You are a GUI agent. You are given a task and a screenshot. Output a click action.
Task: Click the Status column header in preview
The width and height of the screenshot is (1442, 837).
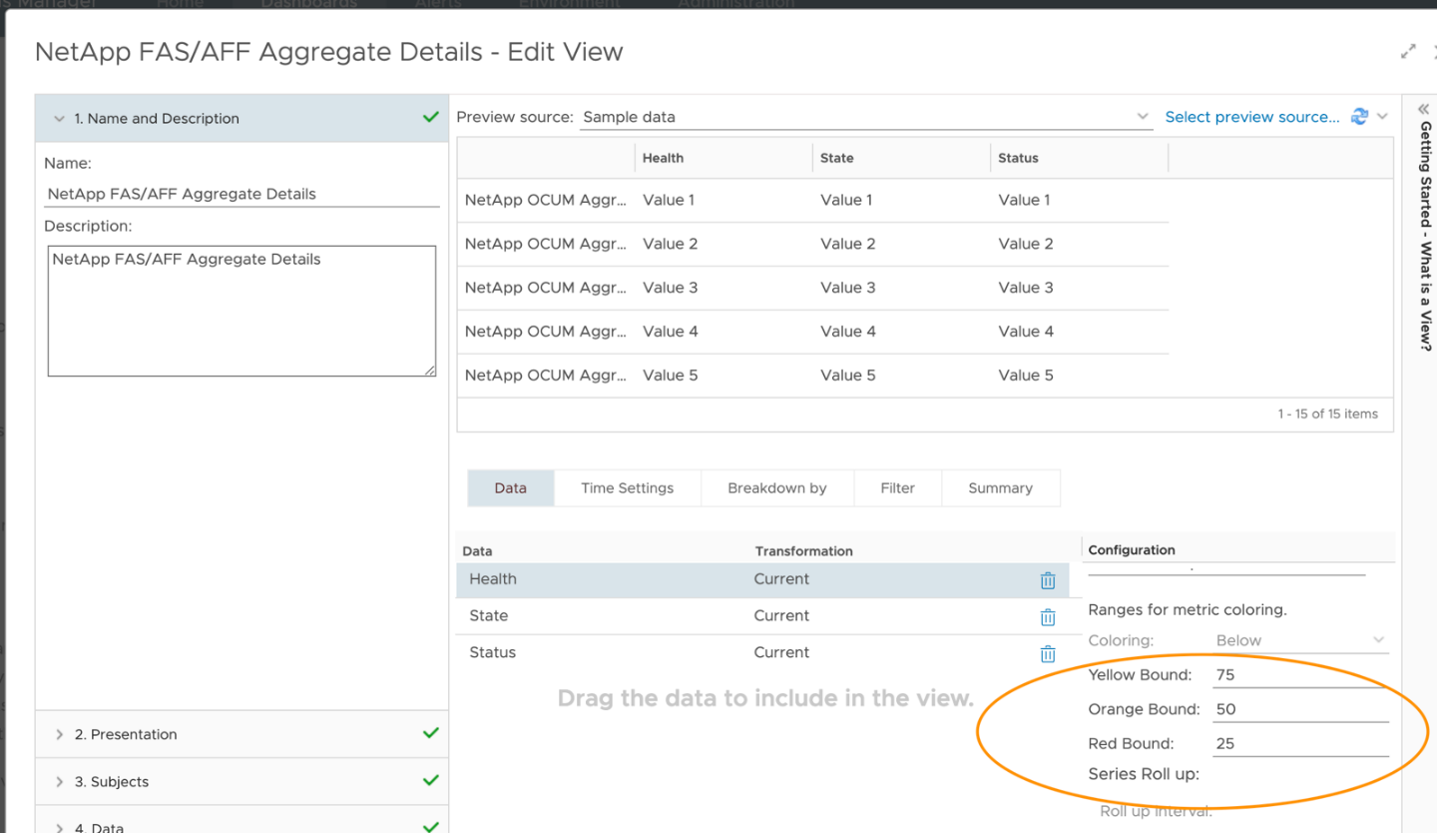[x=1018, y=158]
